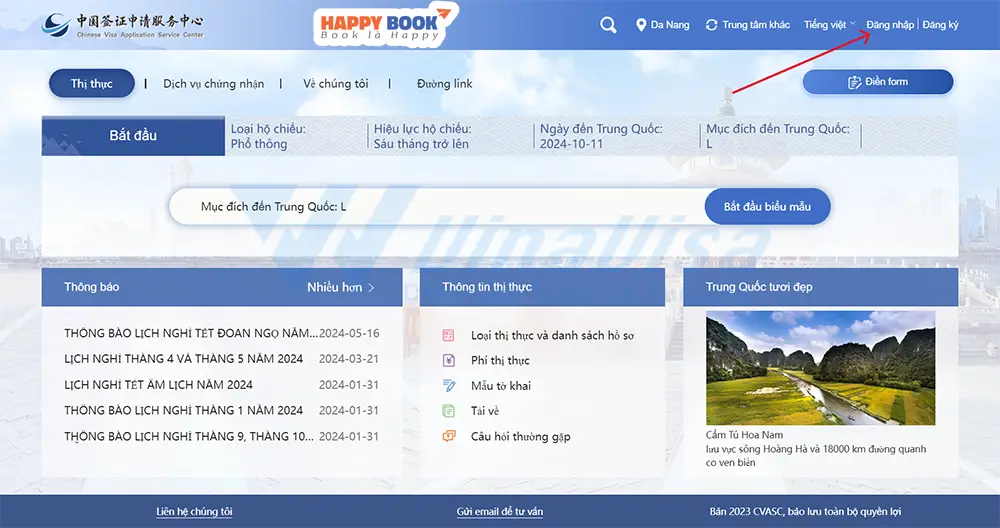The width and height of the screenshot is (1000, 528).
Task: Click the Da Nang location text
Action: pos(670,25)
